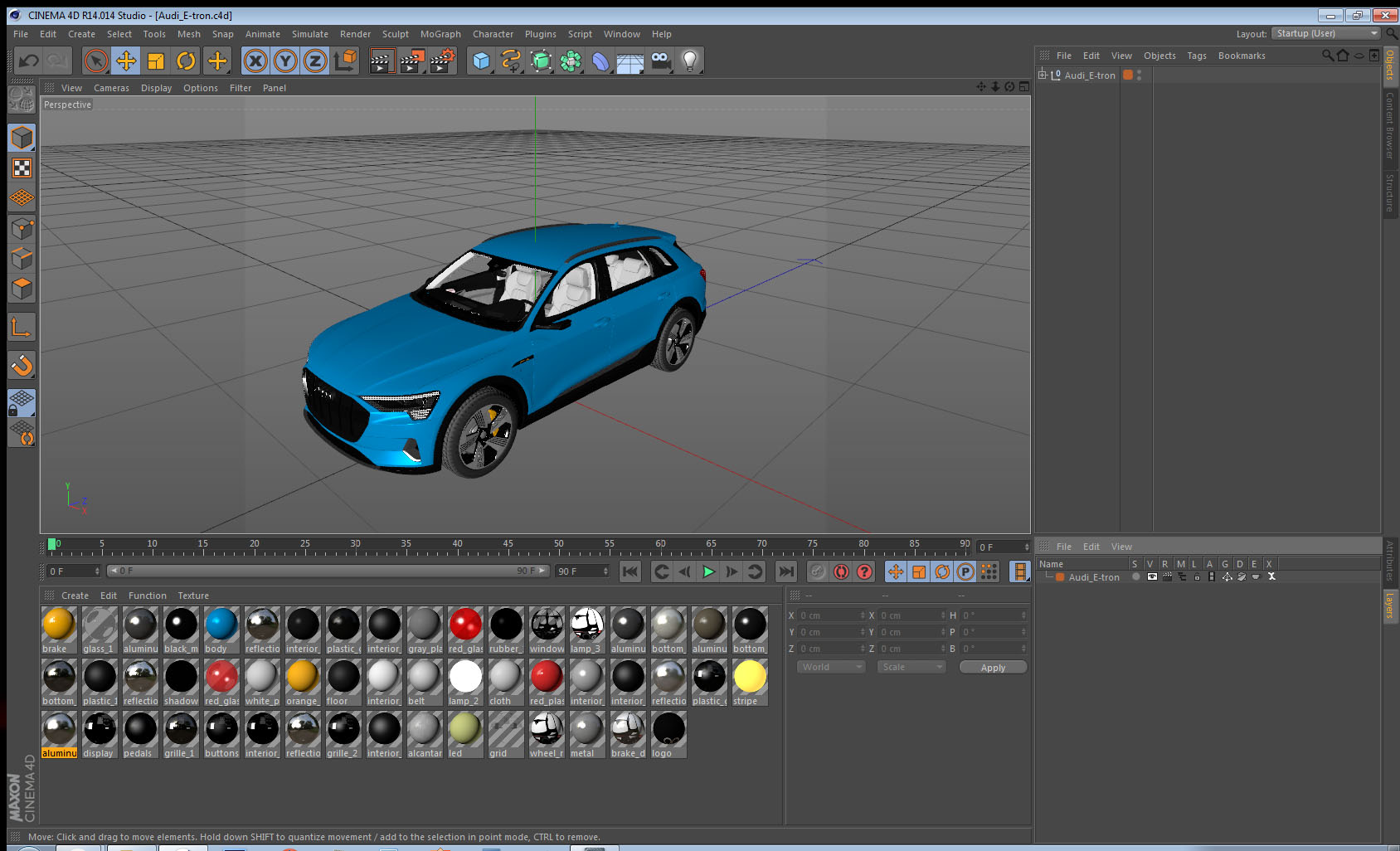1400x851 pixels.
Task: Toggle position keyframe recording
Action: tap(896, 571)
